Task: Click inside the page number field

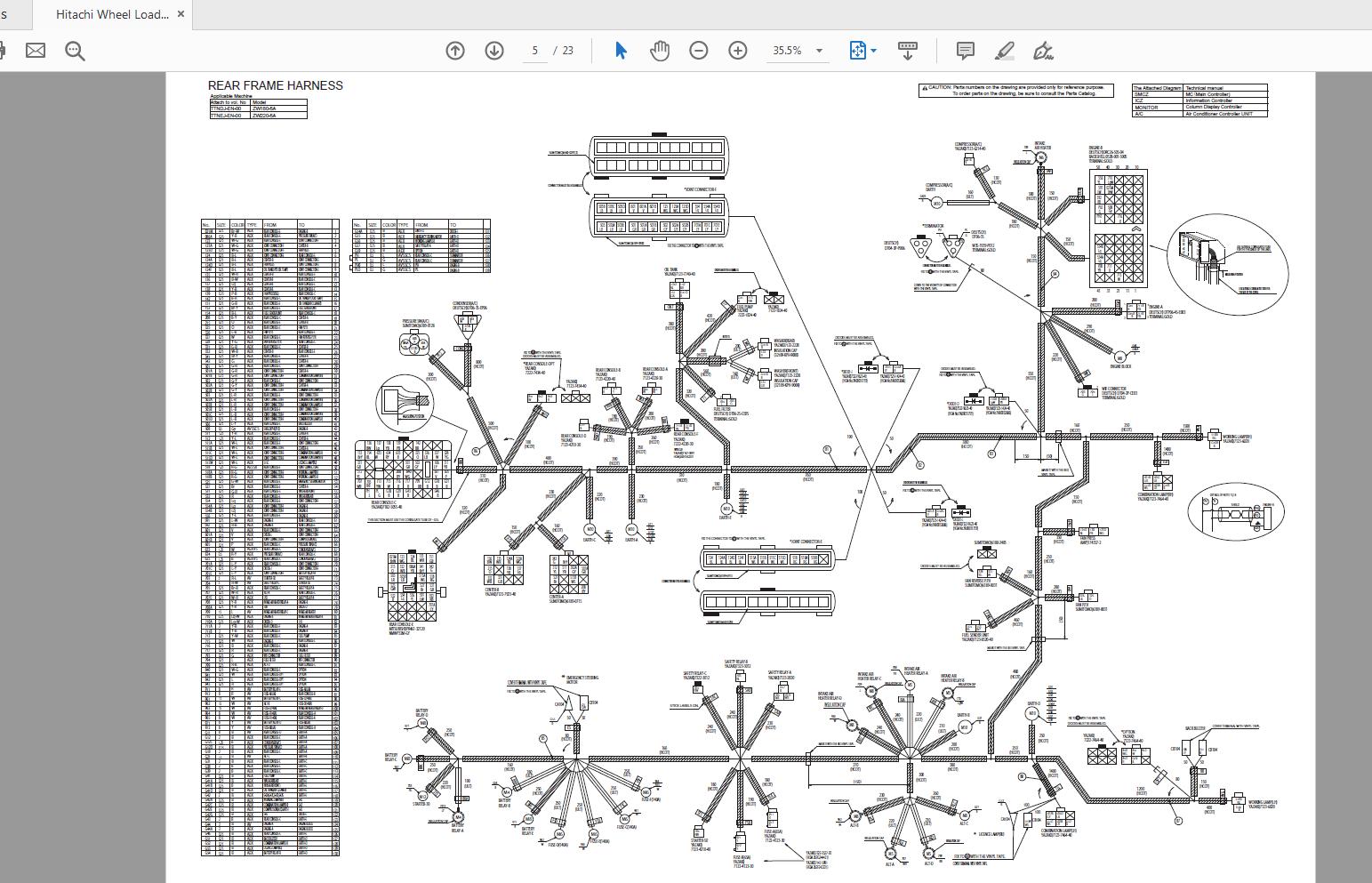Action: click(x=534, y=50)
